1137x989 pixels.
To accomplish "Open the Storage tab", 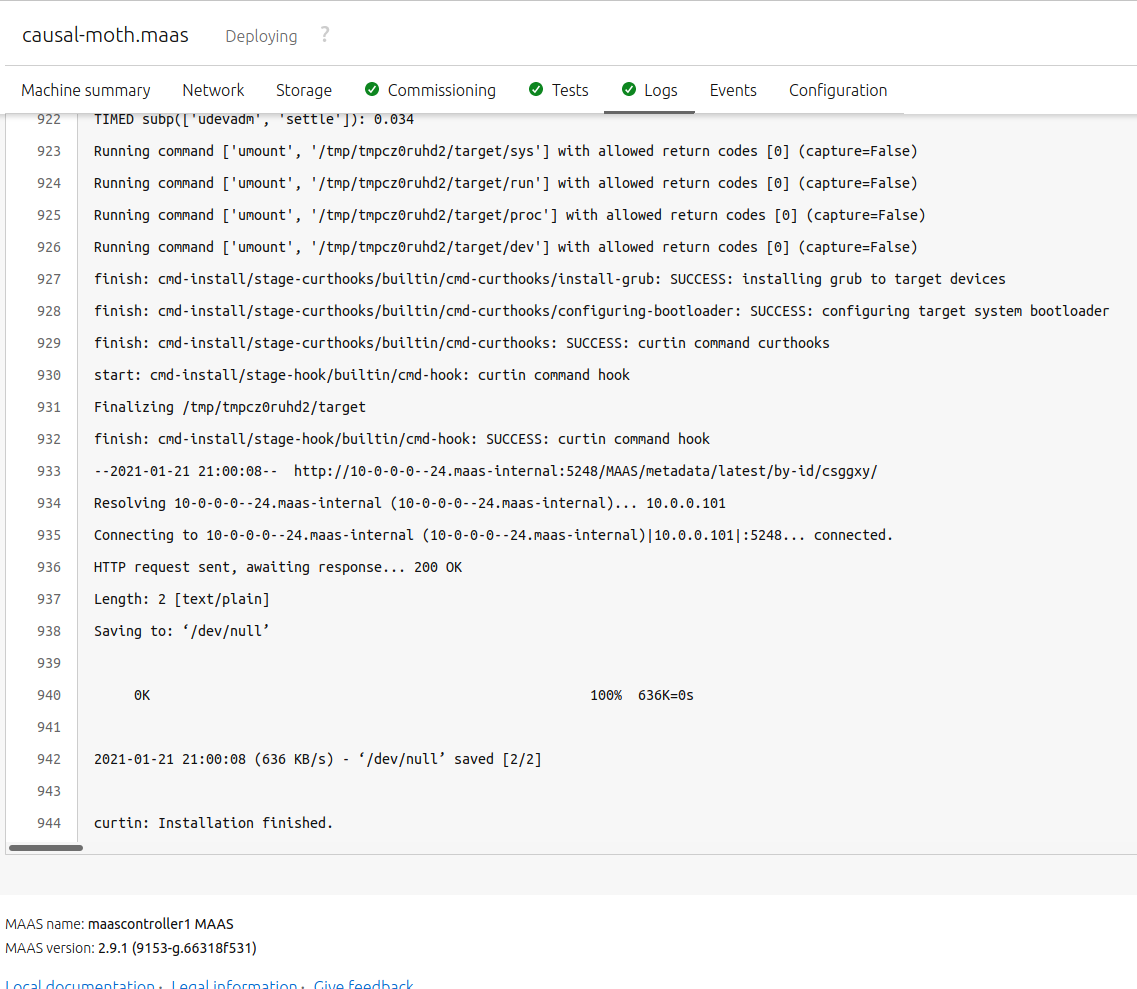I will click(x=304, y=91).
